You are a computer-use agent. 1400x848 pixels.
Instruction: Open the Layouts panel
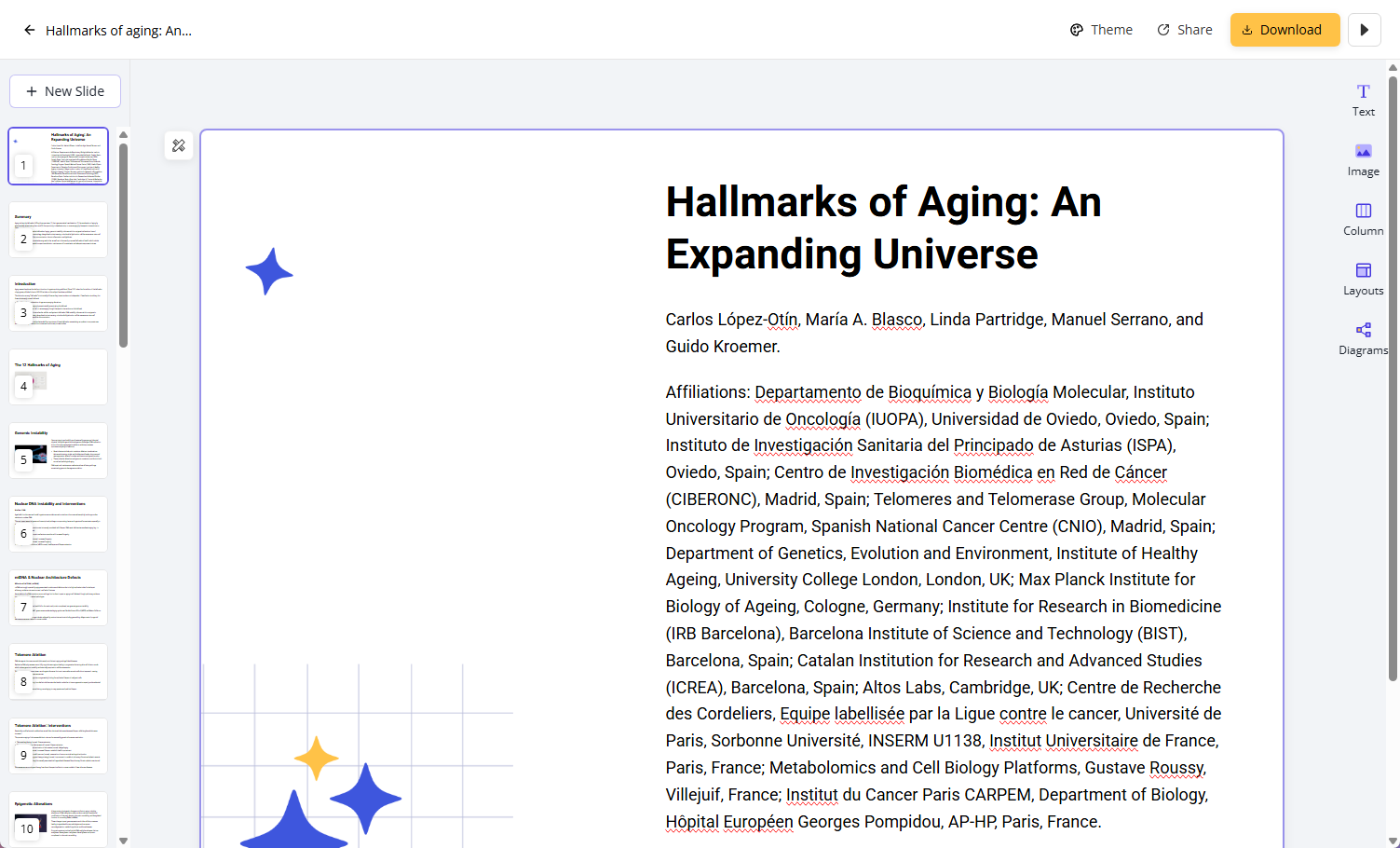click(1363, 279)
